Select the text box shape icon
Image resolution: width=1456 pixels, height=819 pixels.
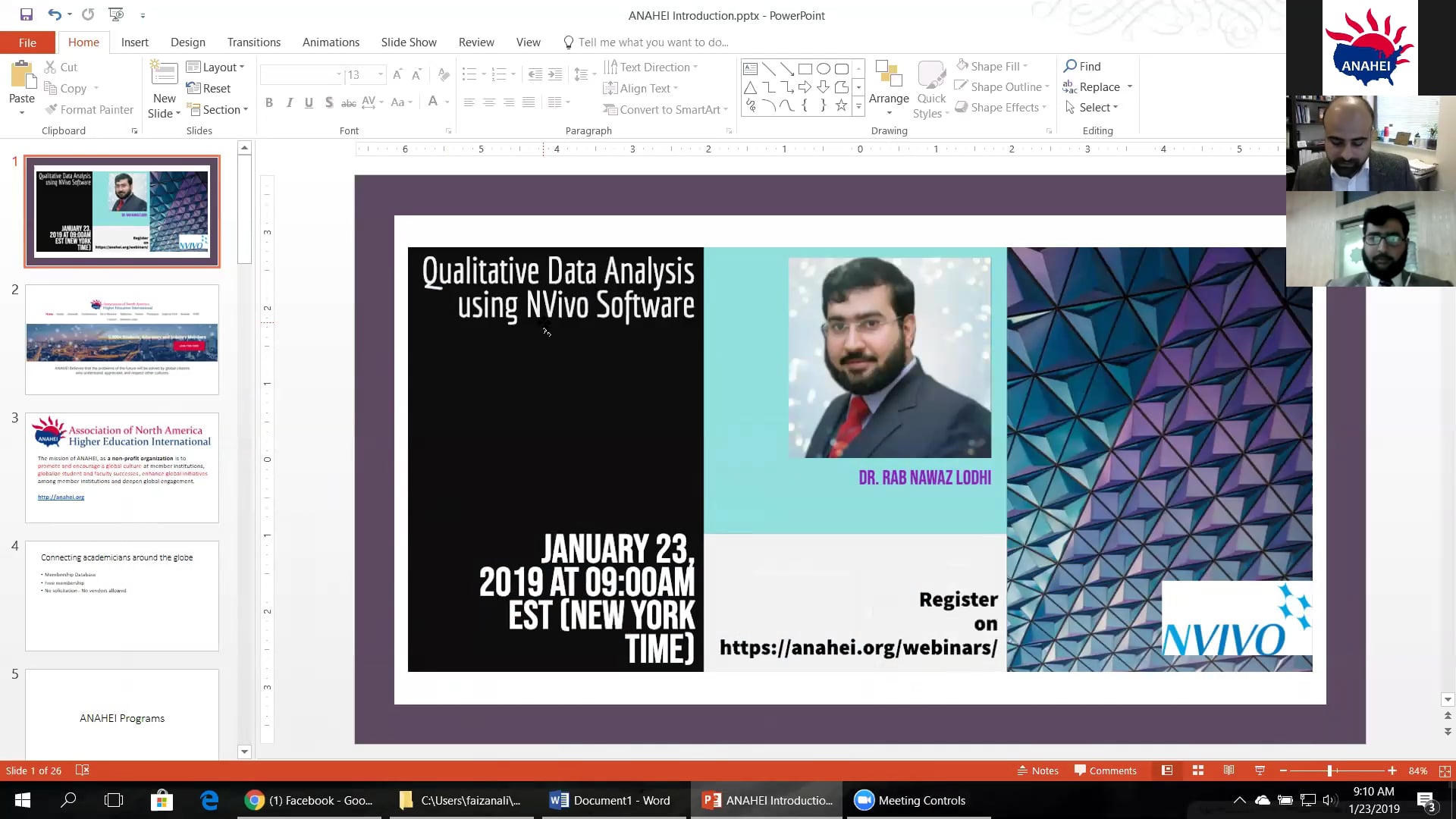click(x=750, y=69)
